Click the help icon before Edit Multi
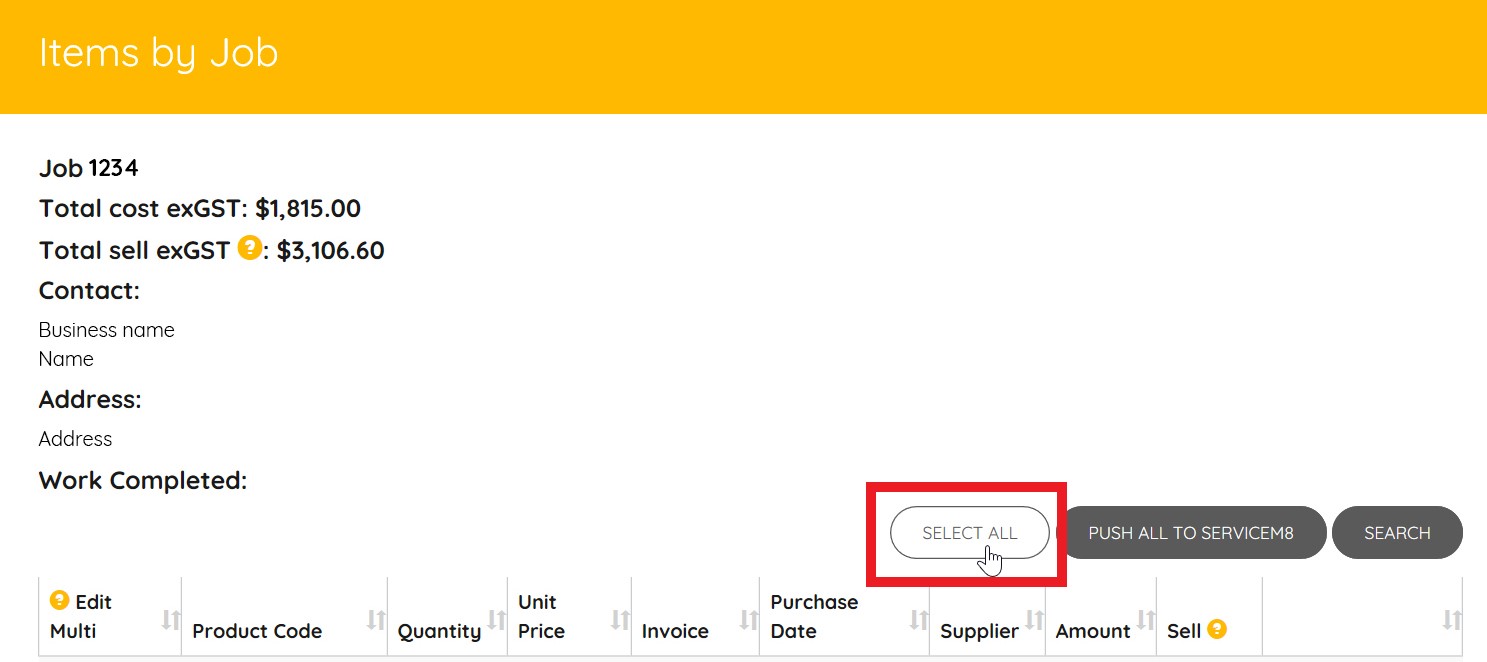Viewport: 1487px width, 662px height. click(x=60, y=601)
